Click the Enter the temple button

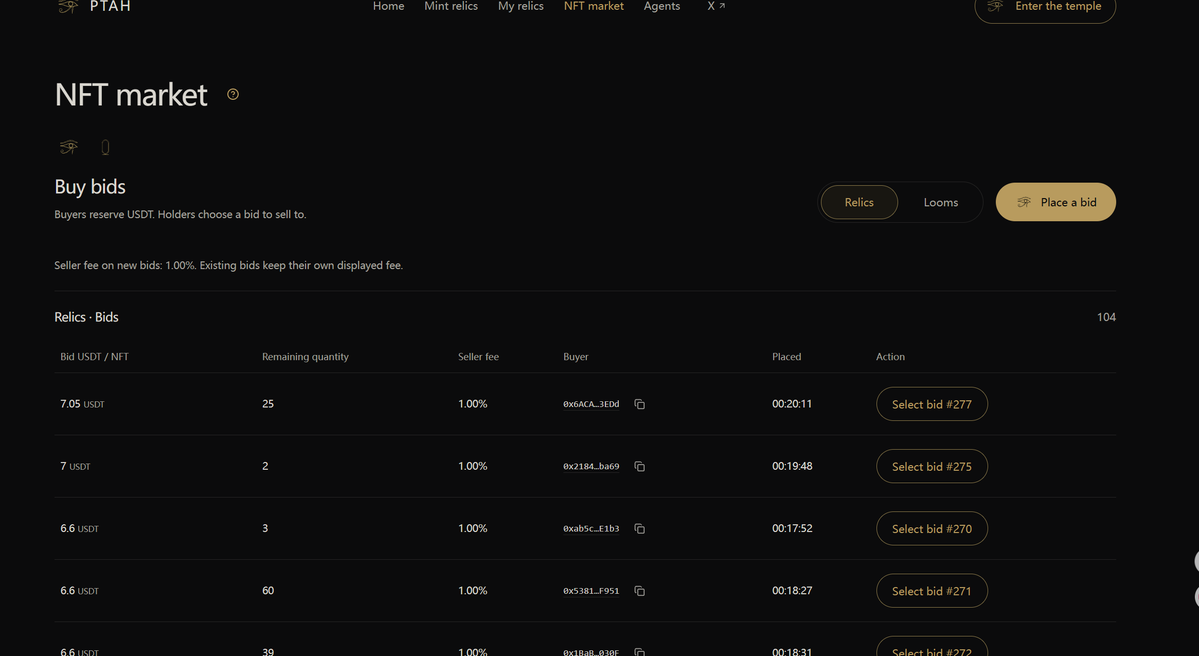click(1045, 8)
